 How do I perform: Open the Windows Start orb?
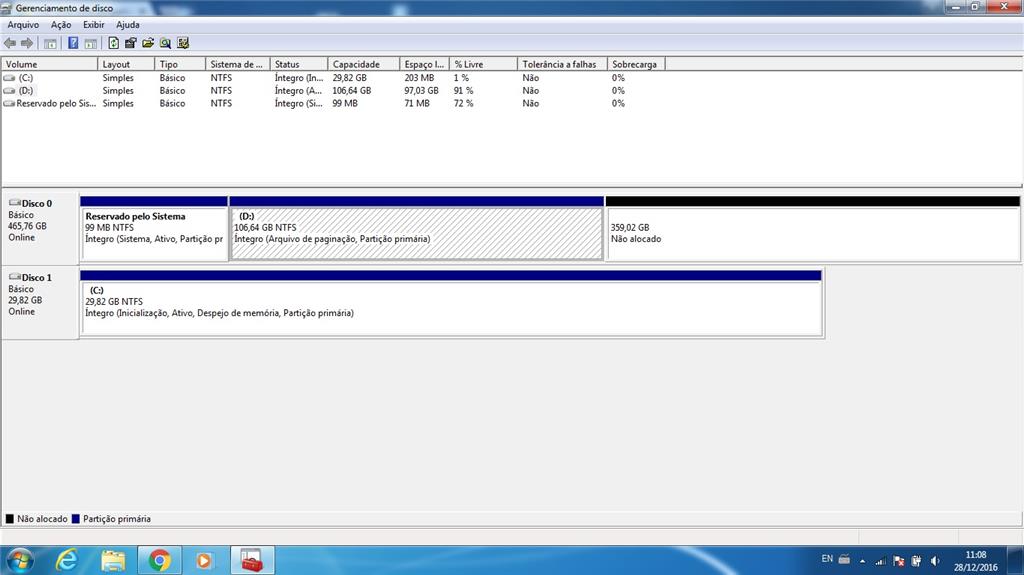[19, 561]
